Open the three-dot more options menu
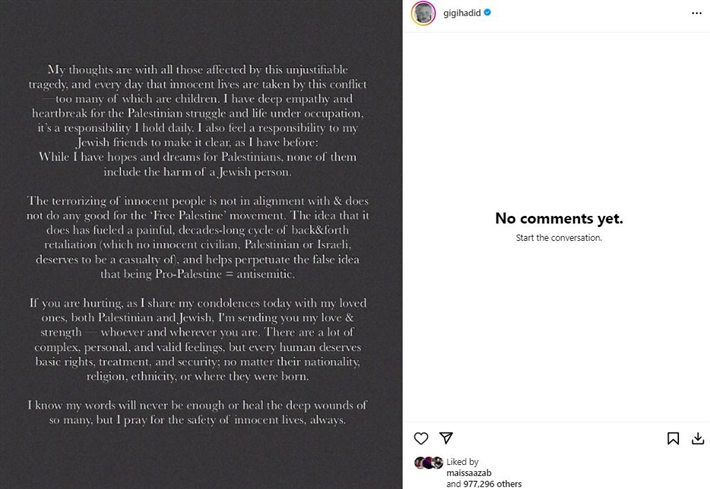The image size is (710, 489). pos(696,14)
